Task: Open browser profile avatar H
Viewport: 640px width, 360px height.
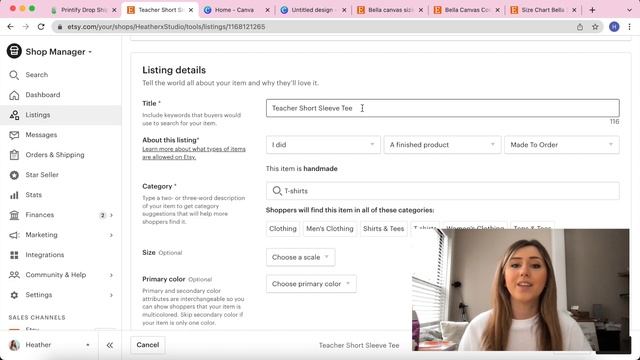Action: click(x=614, y=27)
